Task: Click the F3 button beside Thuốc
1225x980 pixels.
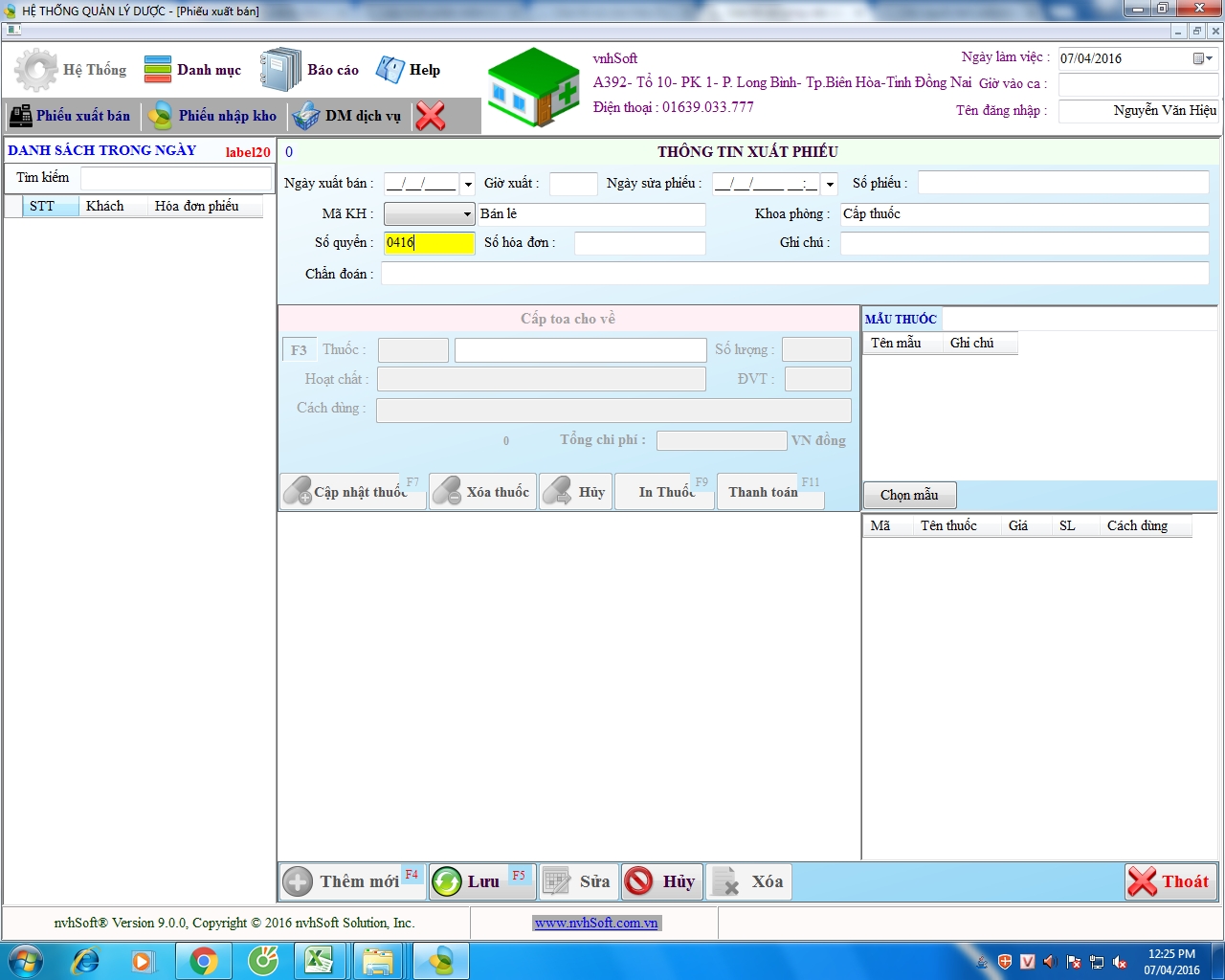Action: point(299,350)
